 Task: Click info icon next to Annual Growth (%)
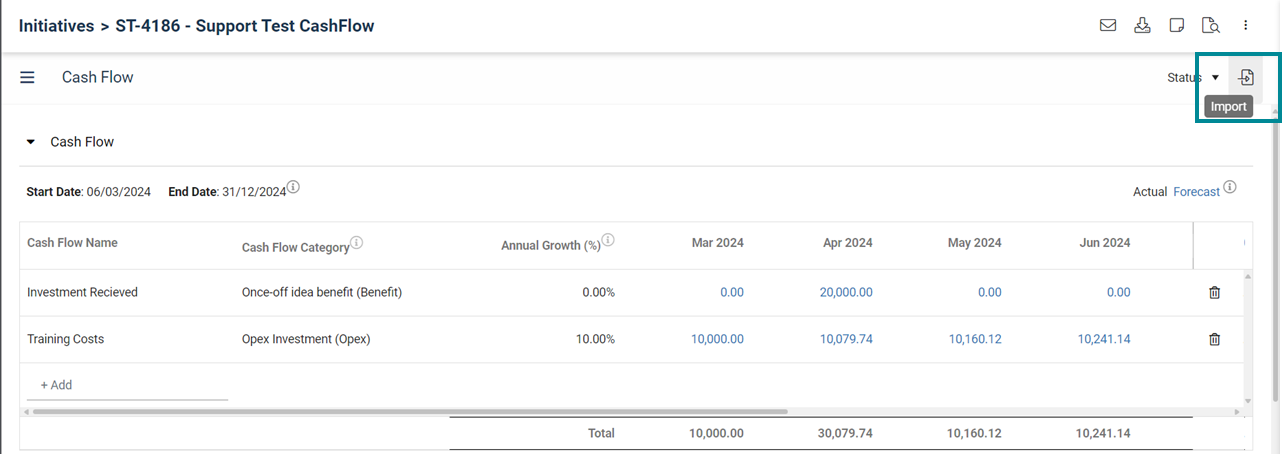pos(607,240)
